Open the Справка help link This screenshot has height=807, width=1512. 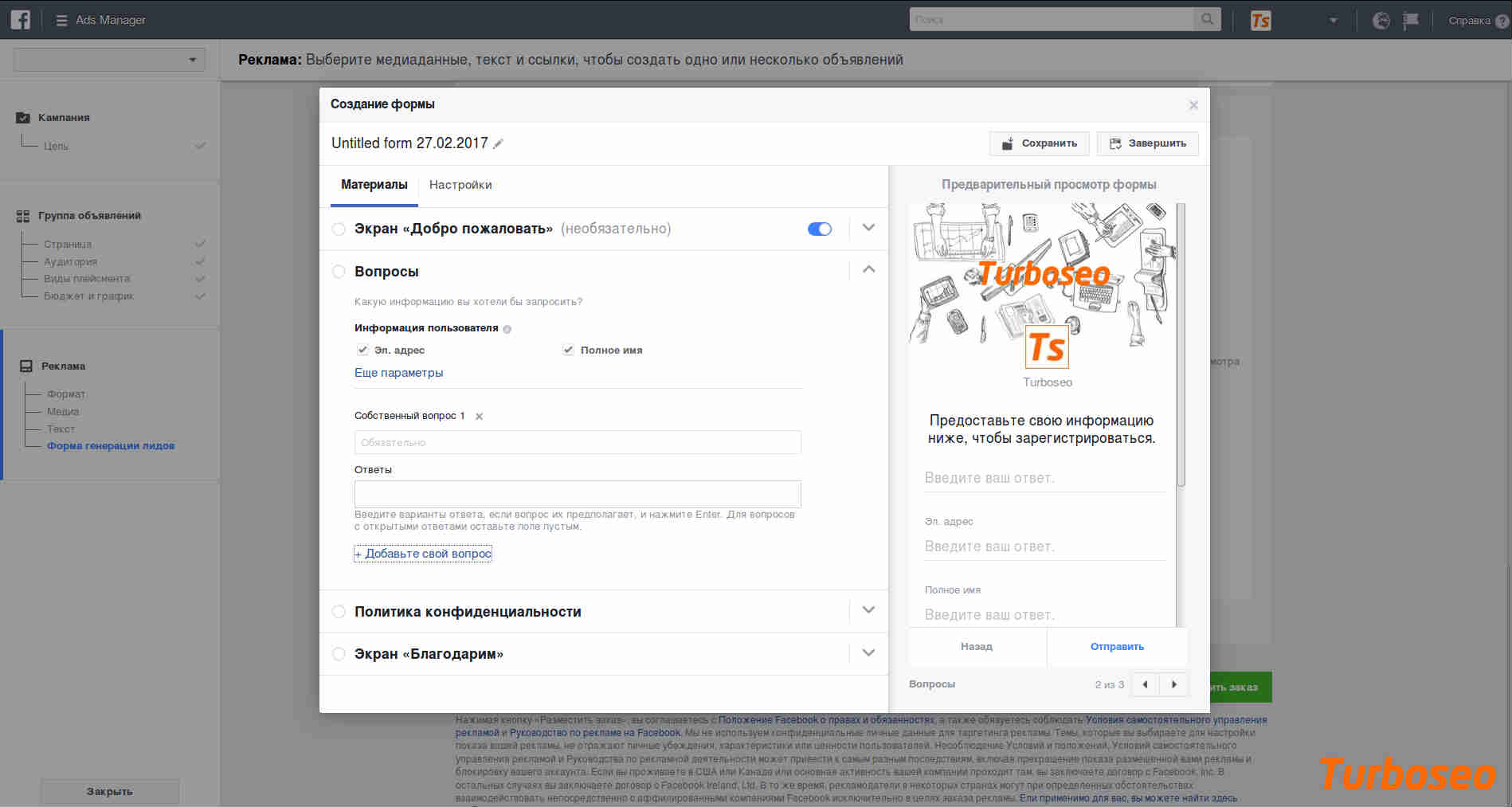coord(1469,21)
